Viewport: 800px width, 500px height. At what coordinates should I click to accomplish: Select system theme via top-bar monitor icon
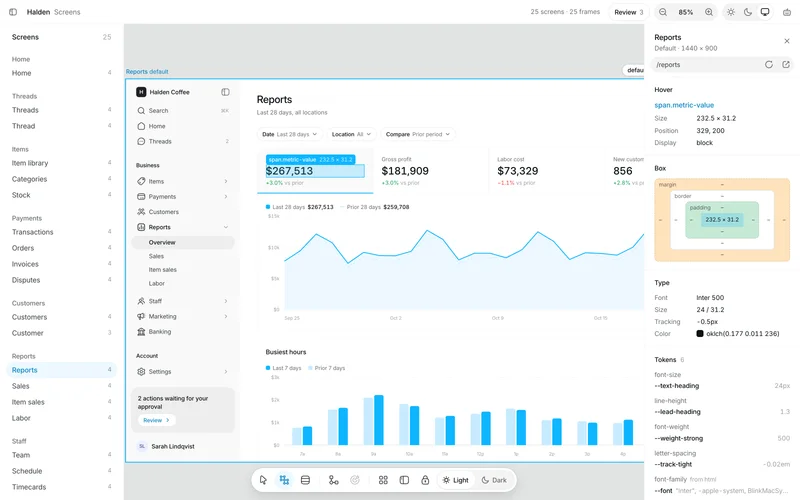click(x=765, y=12)
